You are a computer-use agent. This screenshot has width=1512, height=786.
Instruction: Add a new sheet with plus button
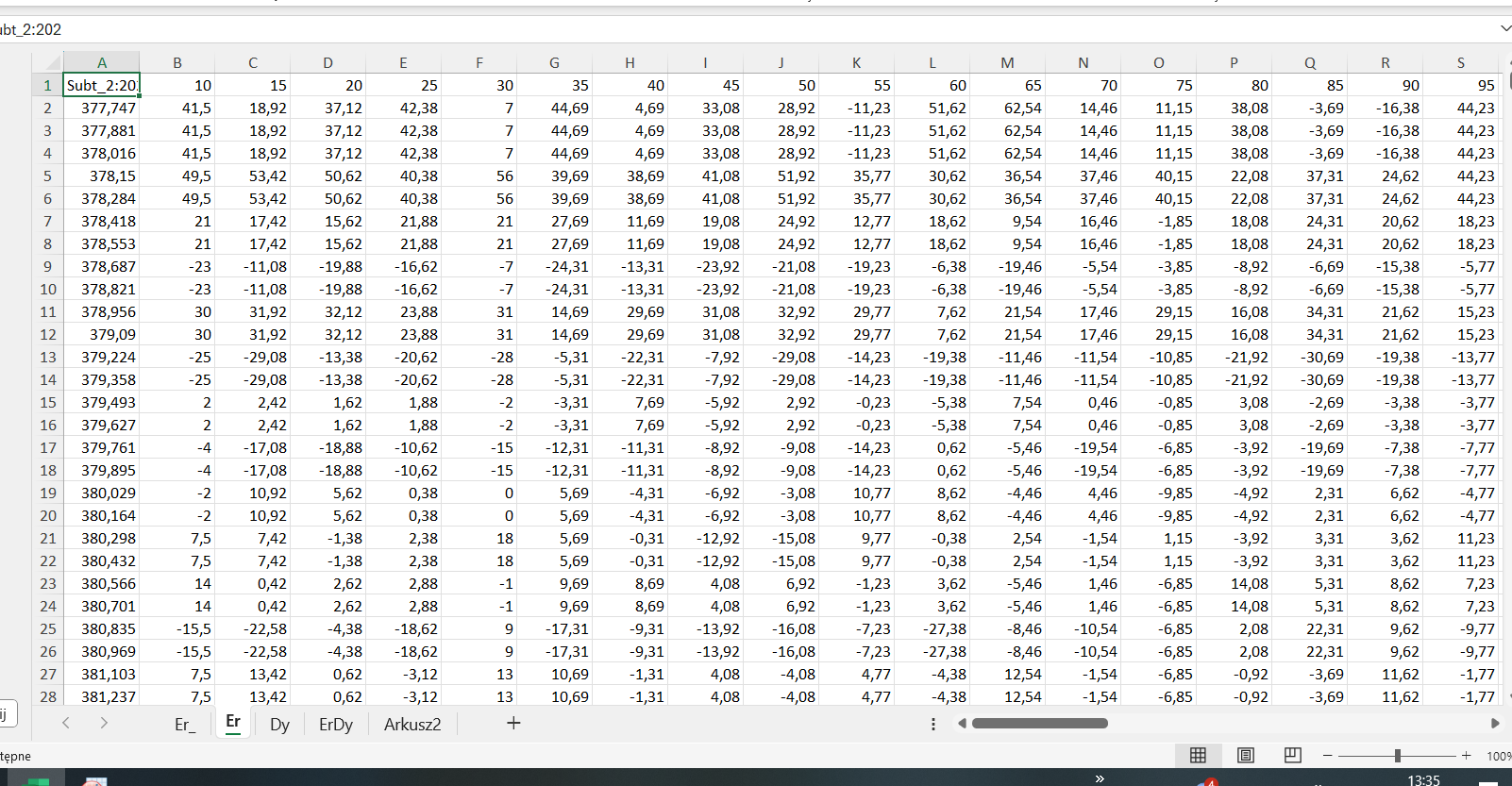513,723
